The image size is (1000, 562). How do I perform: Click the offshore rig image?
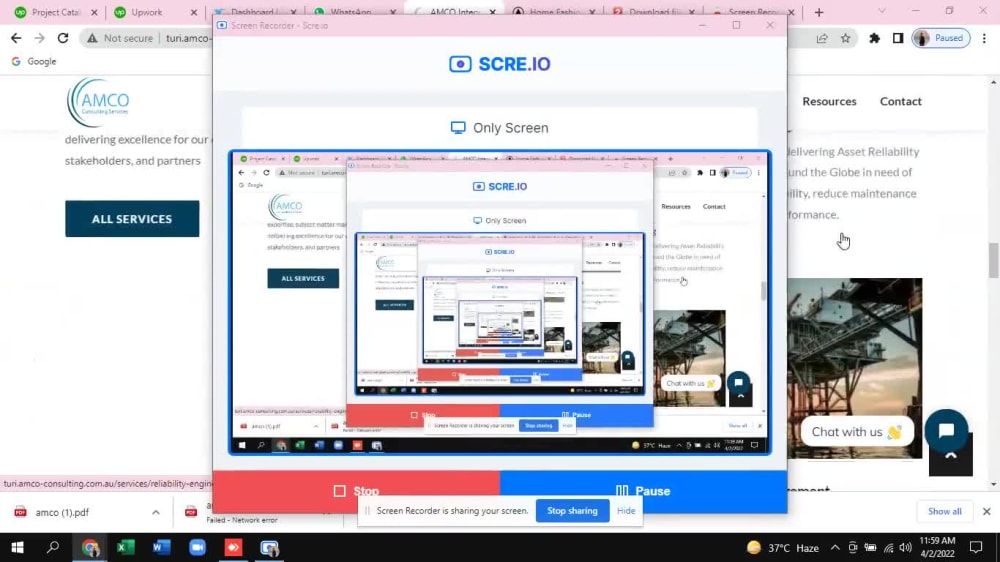click(x=855, y=368)
